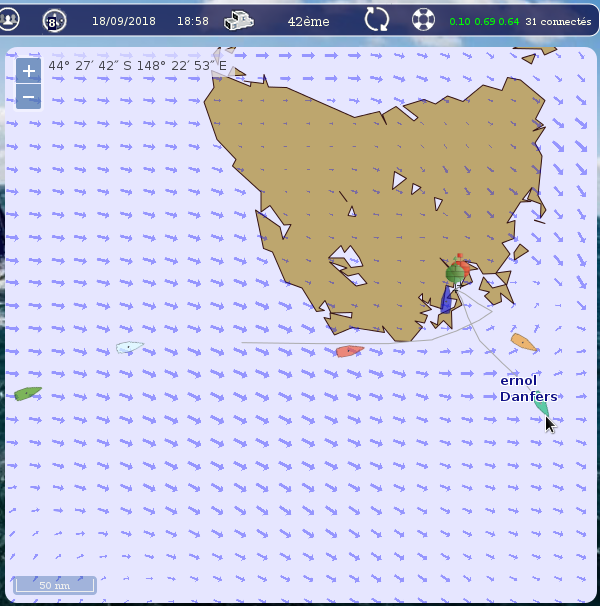The image size is (600, 606).
Task: Open the lifebuoy help icon
Action: click(424, 20)
